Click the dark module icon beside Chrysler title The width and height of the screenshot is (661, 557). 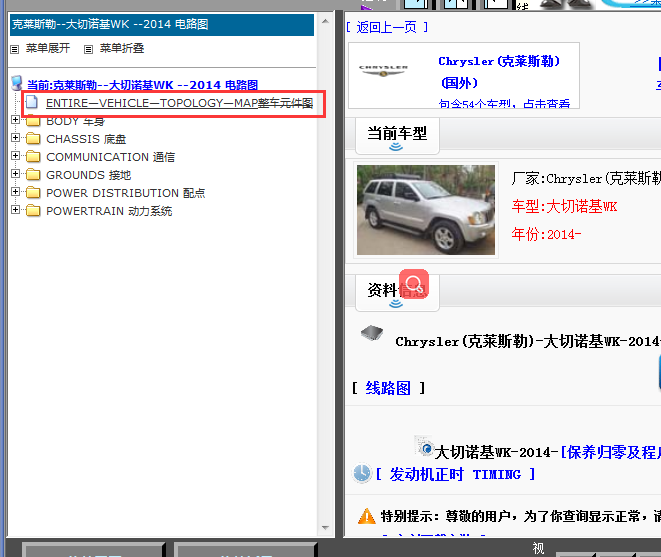372,333
